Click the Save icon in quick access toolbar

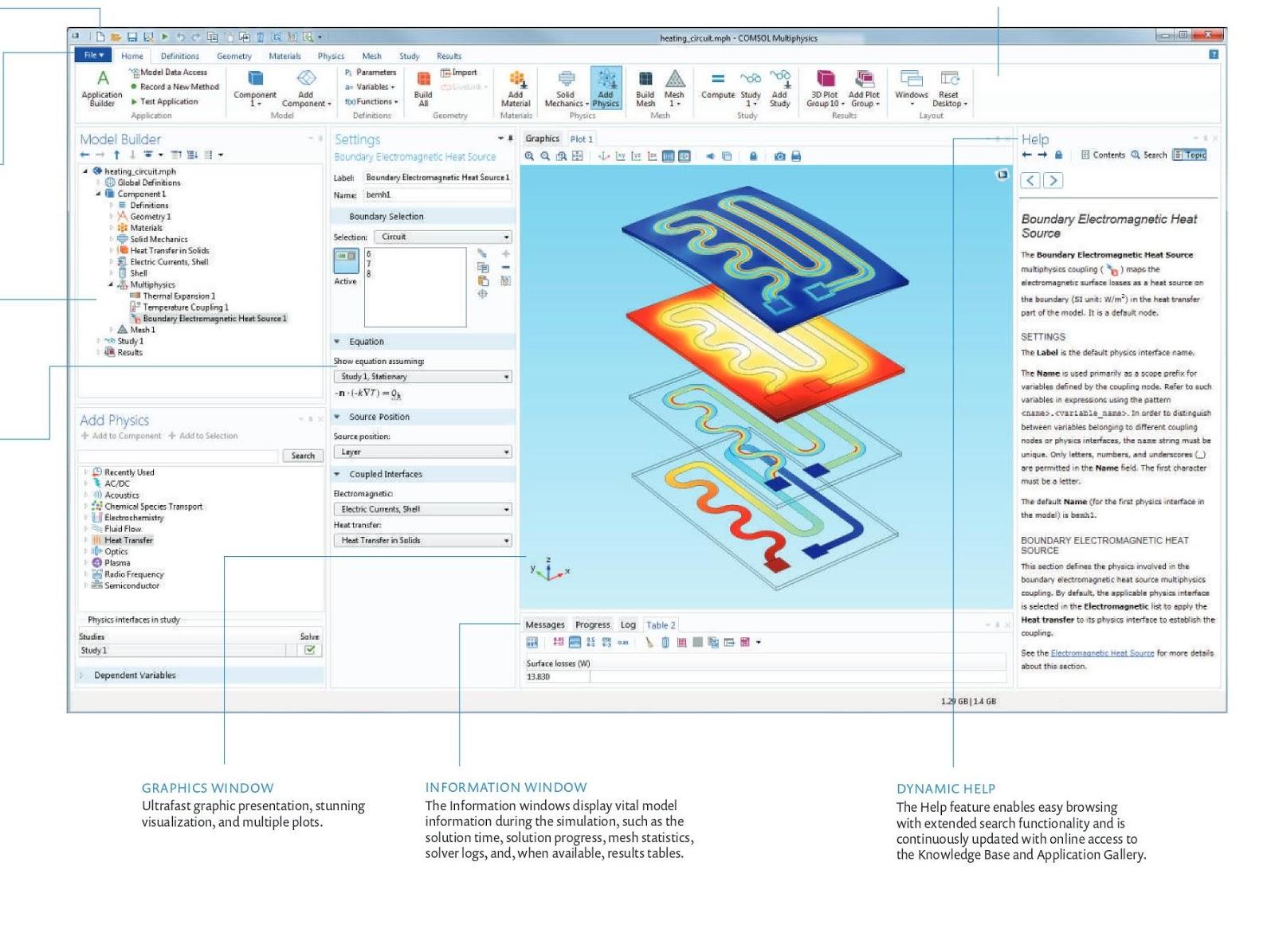(x=132, y=37)
